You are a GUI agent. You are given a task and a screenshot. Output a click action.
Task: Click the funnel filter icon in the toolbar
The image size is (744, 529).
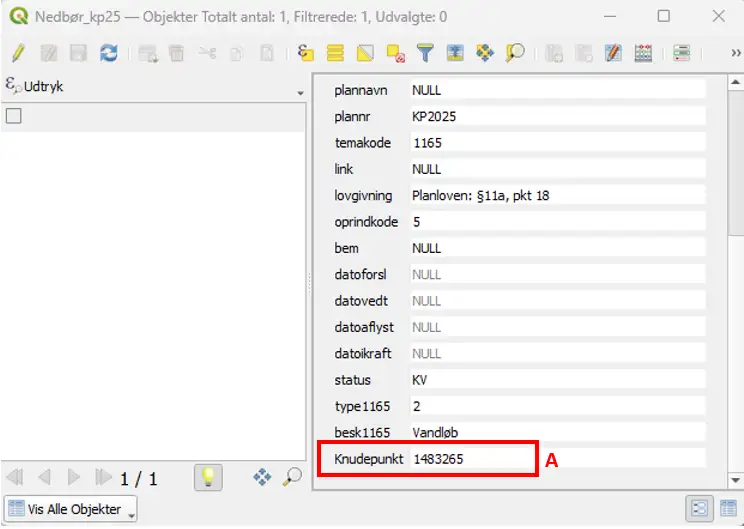pyautogui.click(x=425, y=53)
